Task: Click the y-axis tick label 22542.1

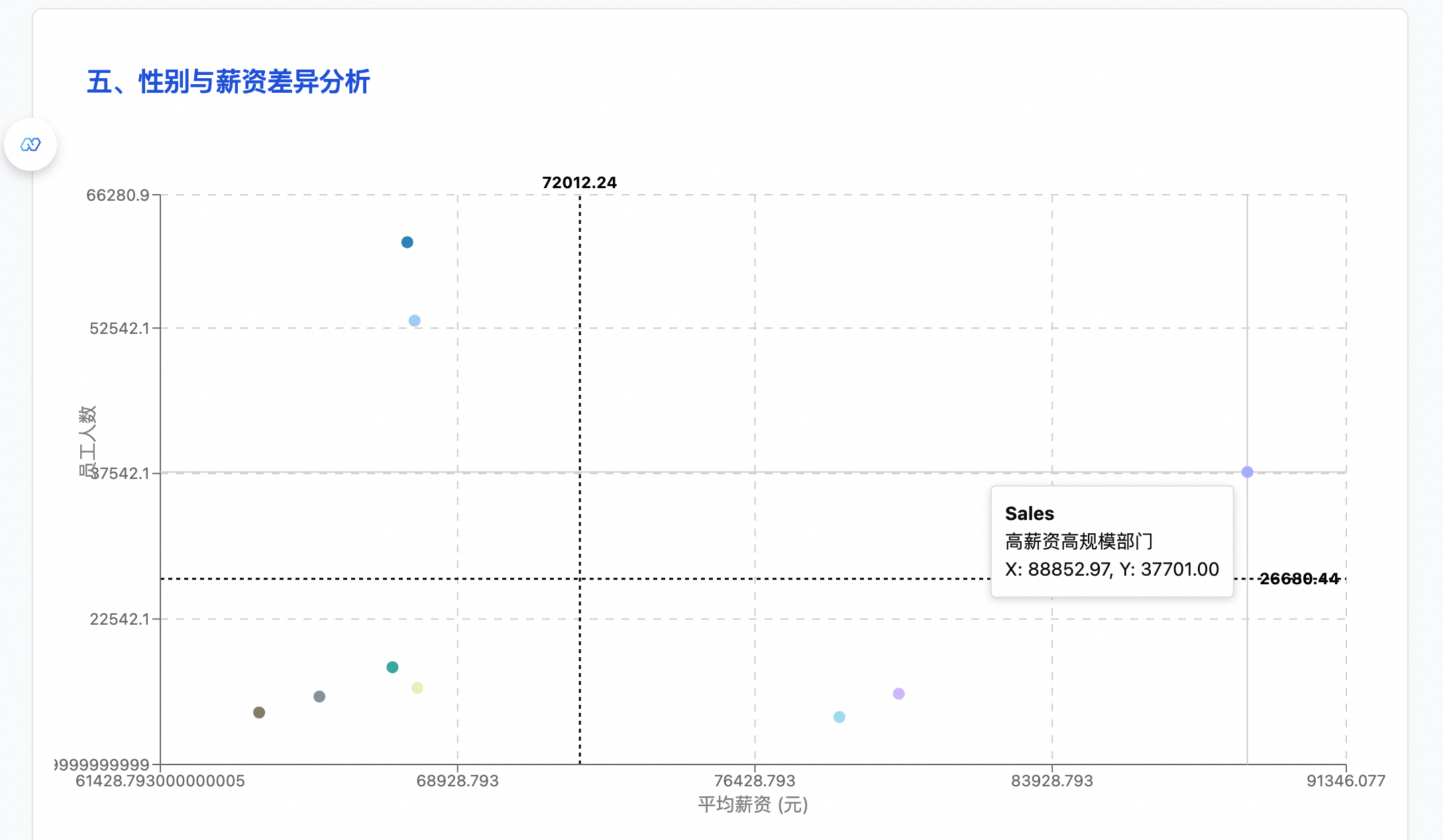Action: [x=119, y=619]
